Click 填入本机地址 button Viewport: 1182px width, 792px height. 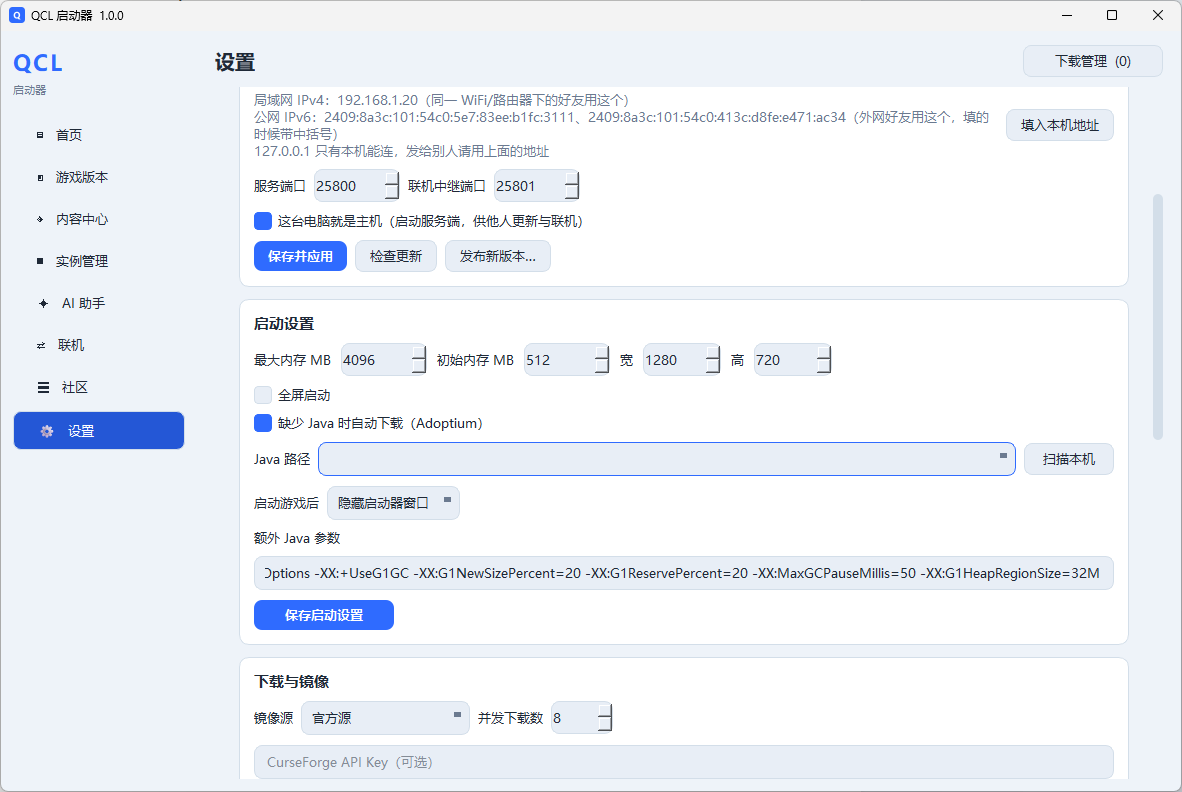pos(1059,125)
